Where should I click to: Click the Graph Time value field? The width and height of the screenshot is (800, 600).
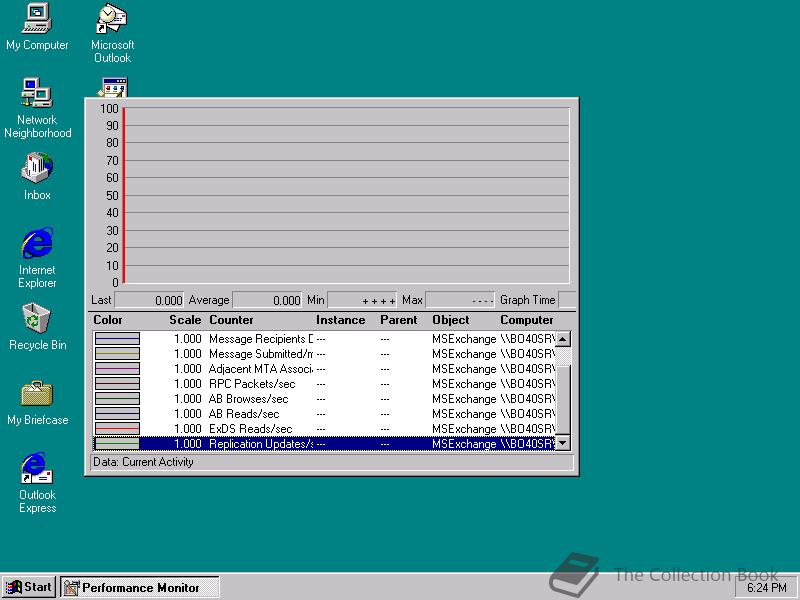click(567, 300)
